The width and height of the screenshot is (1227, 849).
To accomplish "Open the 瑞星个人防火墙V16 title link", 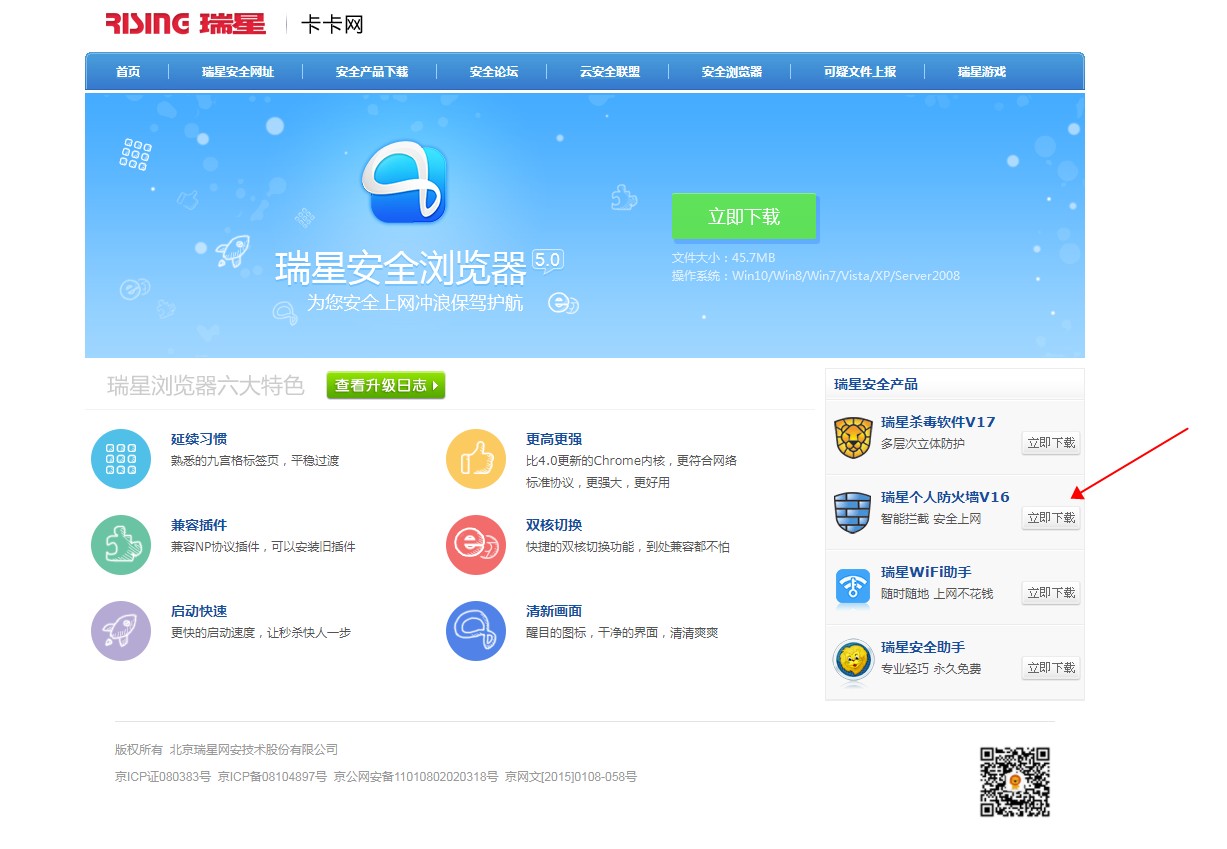I will (945, 497).
